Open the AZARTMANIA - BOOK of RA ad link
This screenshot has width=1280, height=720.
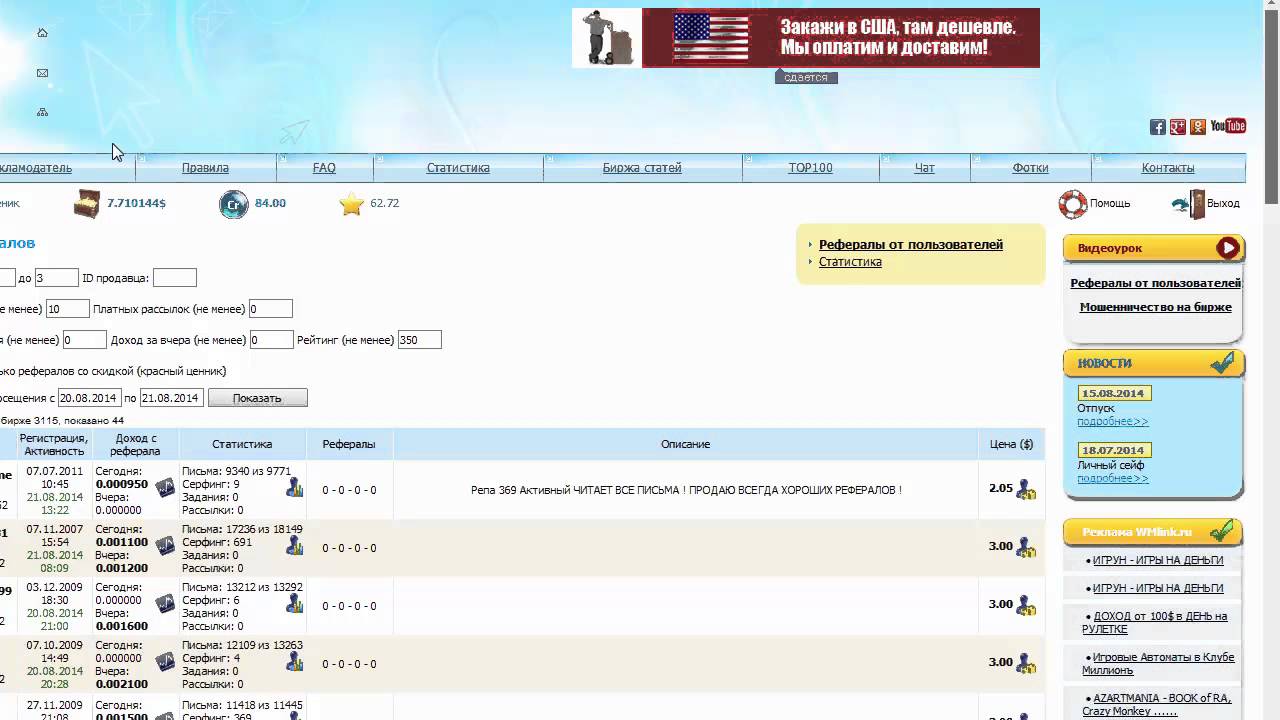(x=1156, y=705)
